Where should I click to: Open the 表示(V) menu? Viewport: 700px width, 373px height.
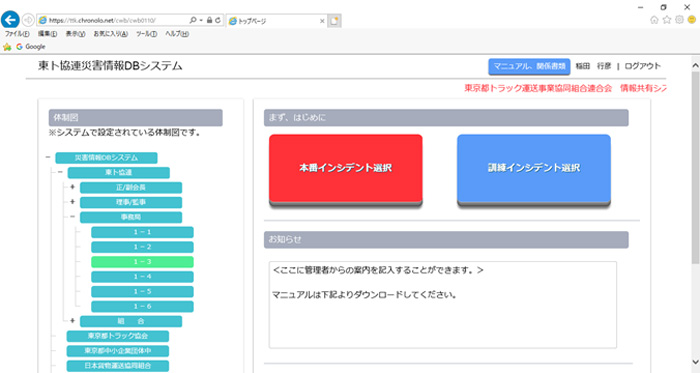point(75,34)
